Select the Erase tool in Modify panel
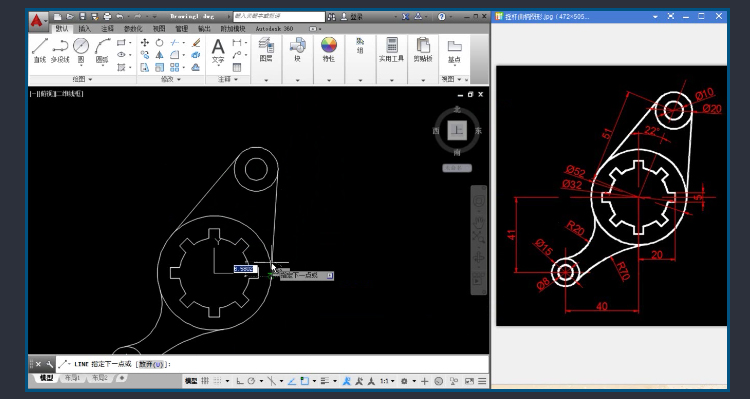This screenshot has height=399, width=750. click(x=196, y=43)
